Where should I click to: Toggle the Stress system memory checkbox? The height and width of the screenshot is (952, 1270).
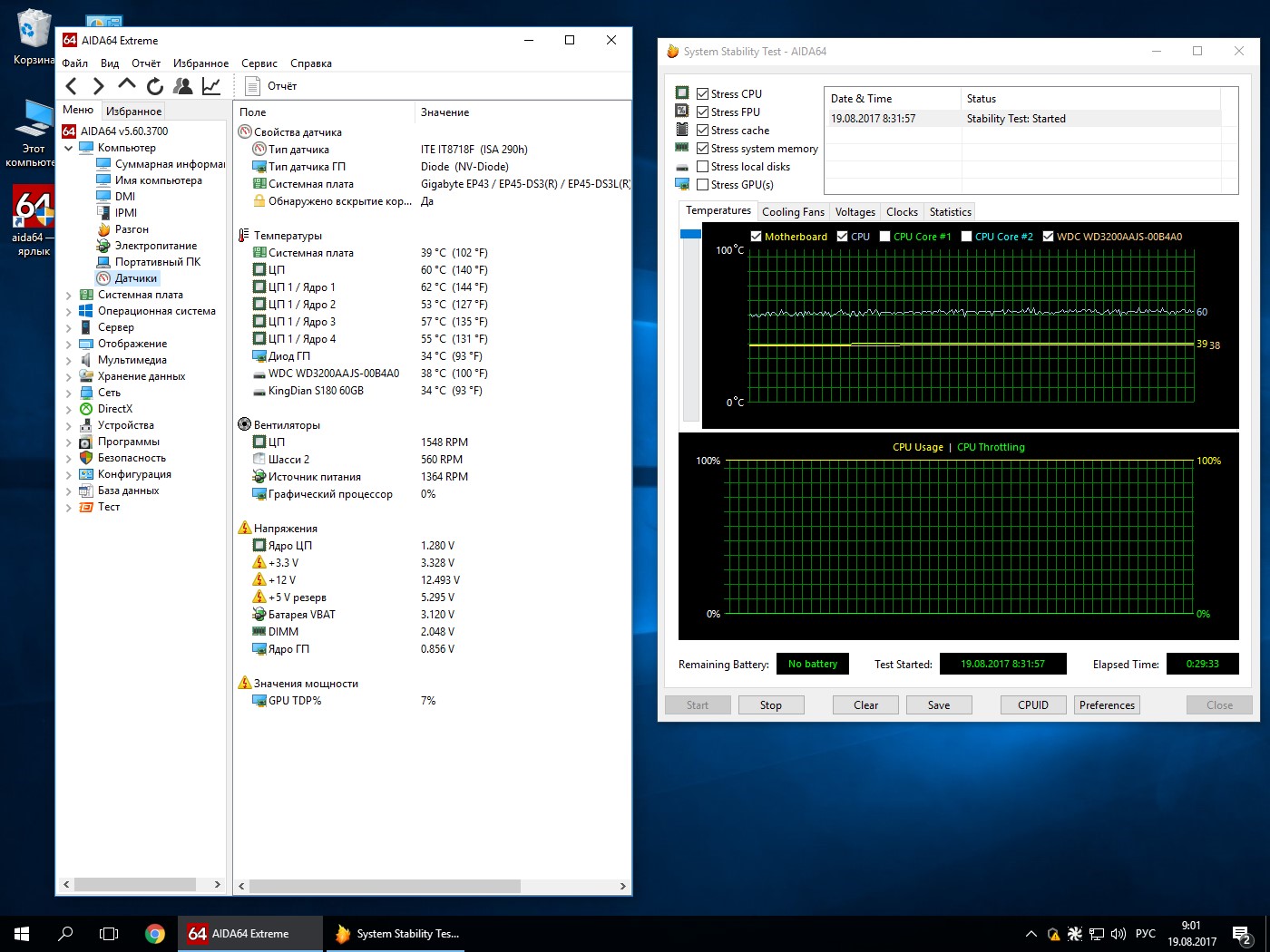702,148
